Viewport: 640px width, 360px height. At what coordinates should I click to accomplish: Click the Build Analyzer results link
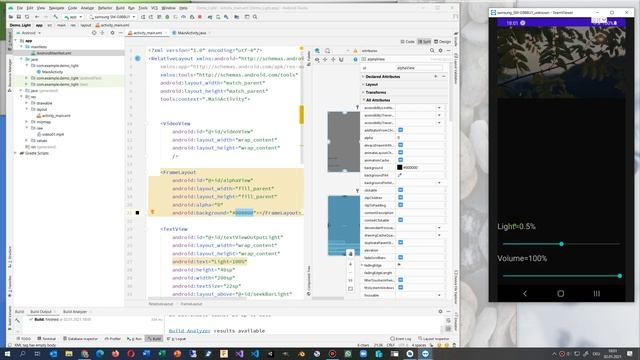[x=189, y=331]
